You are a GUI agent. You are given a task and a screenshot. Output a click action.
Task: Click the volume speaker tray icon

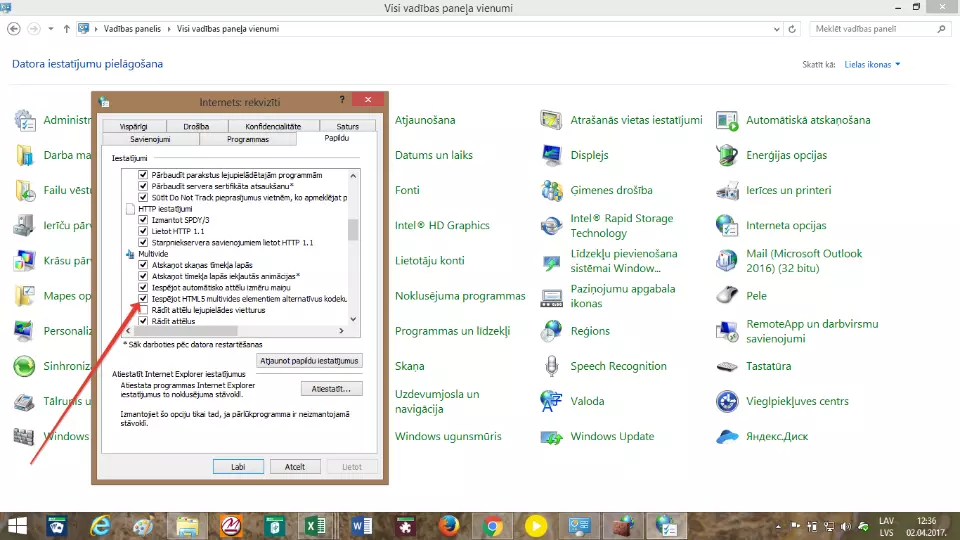pyautogui.click(x=846, y=527)
